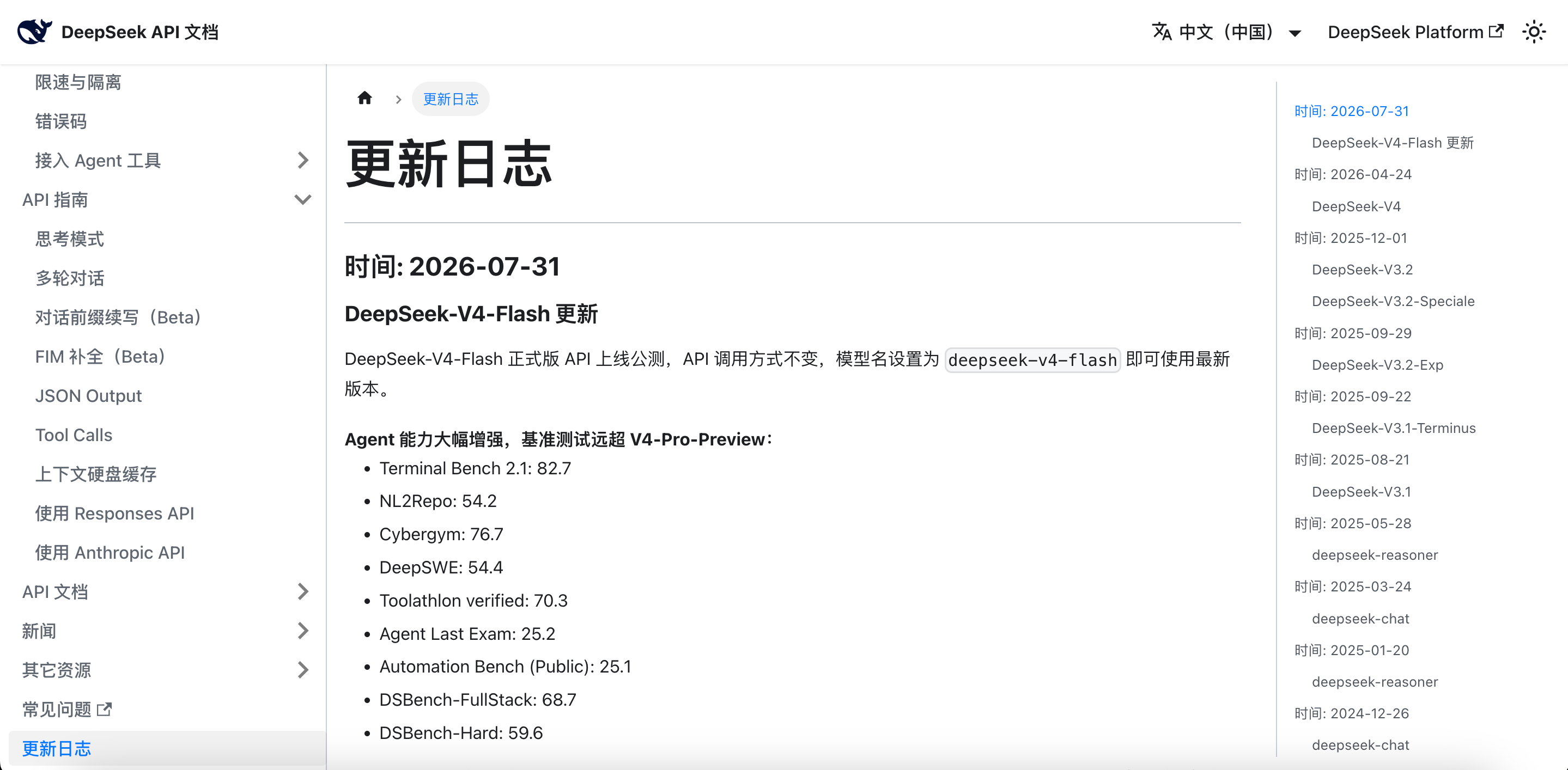Click the 更新日志 breadcrumb chip

click(x=451, y=99)
